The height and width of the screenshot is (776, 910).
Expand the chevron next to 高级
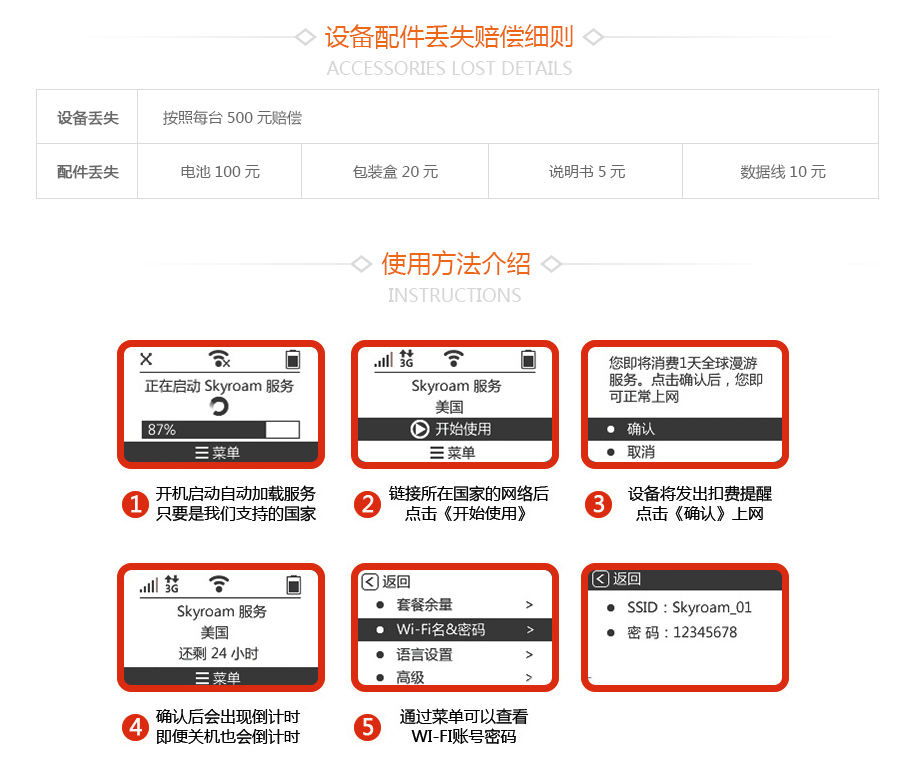coord(529,677)
